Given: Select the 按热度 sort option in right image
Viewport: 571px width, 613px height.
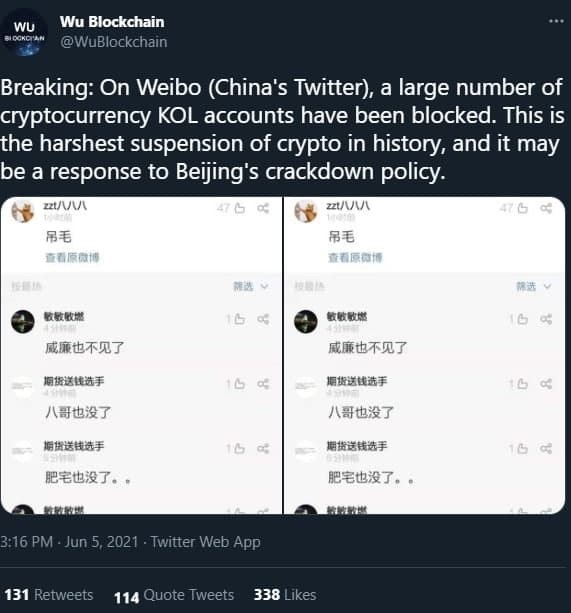Looking at the screenshot, I should pos(309,287).
